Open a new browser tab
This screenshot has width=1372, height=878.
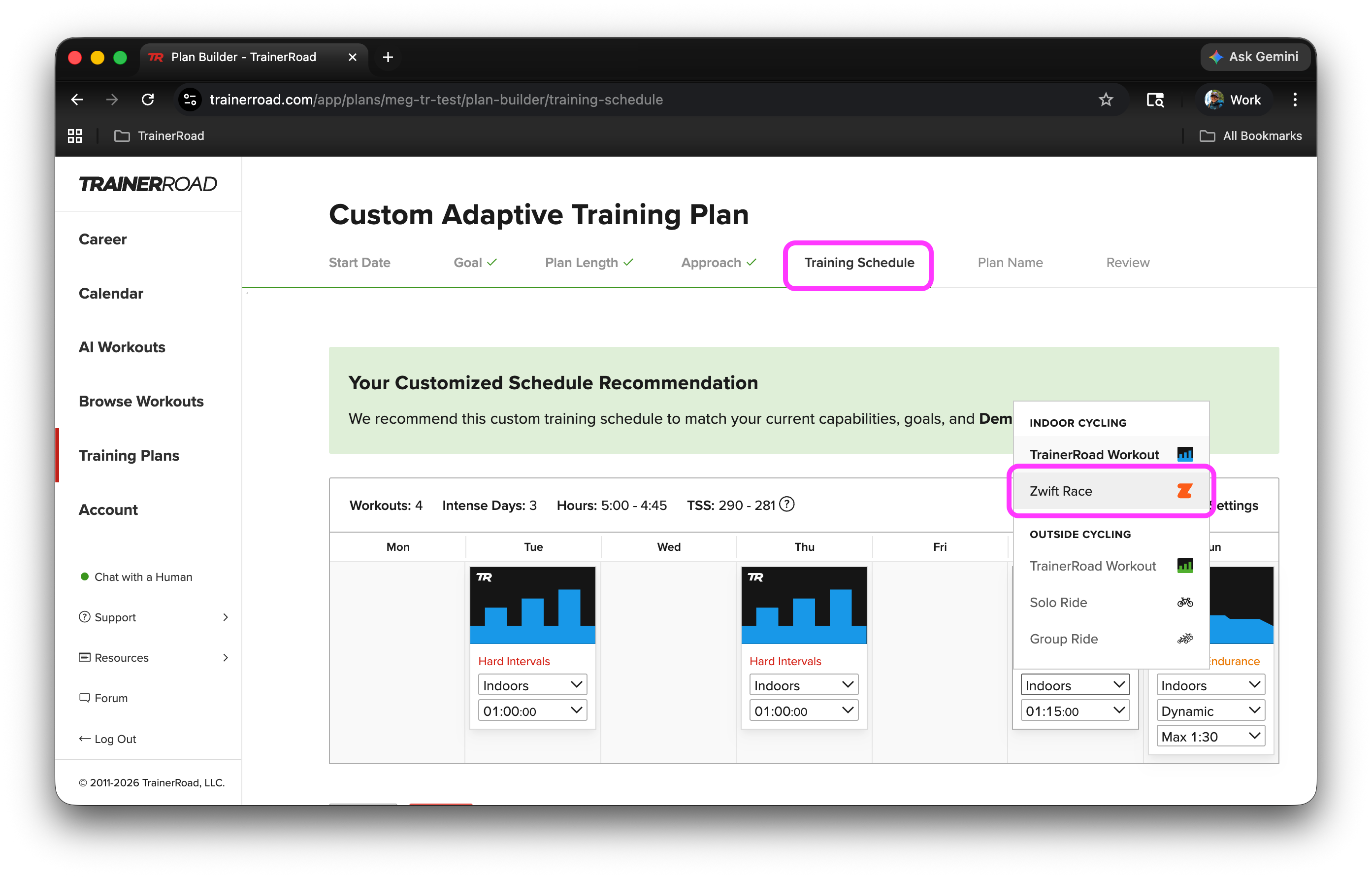click(x=388, y=57)
